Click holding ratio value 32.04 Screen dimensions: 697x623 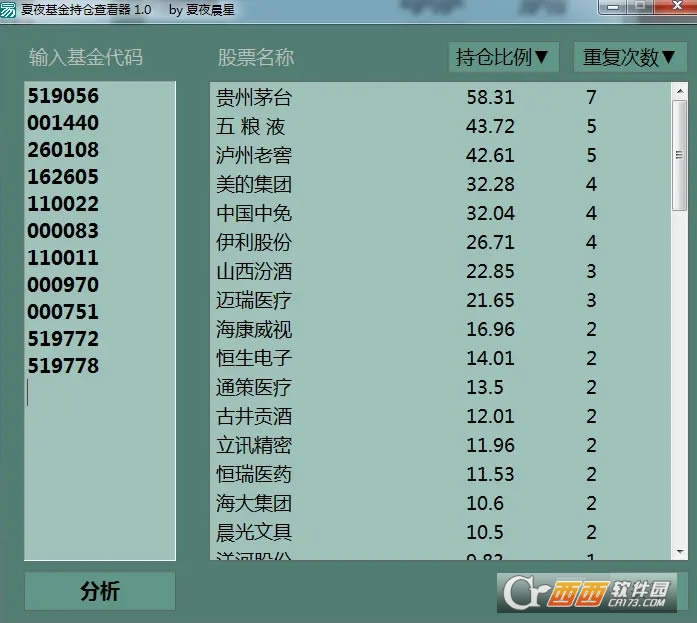(x=490, y=213)
